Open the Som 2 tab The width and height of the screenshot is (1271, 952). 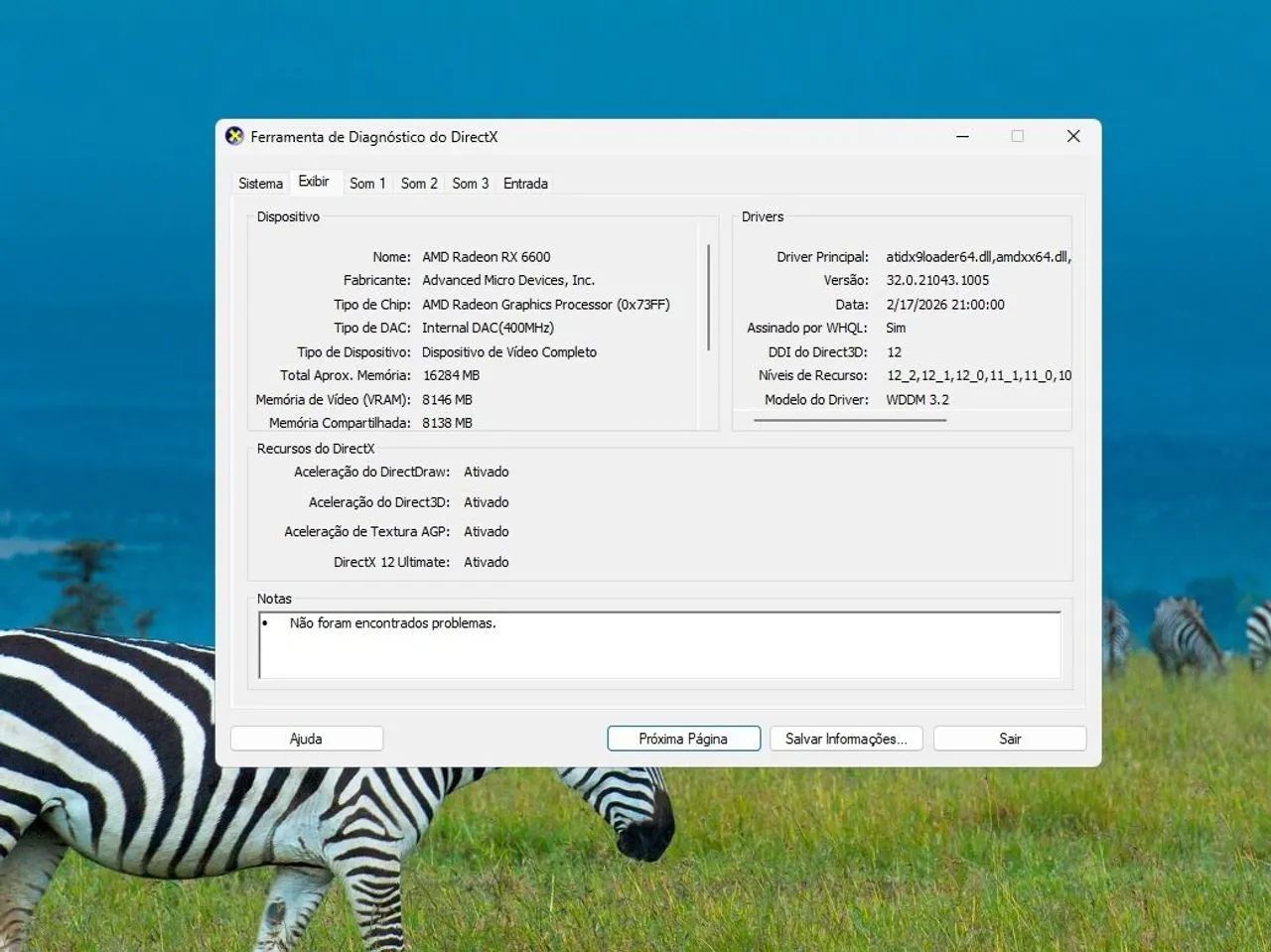pos(419,184)
